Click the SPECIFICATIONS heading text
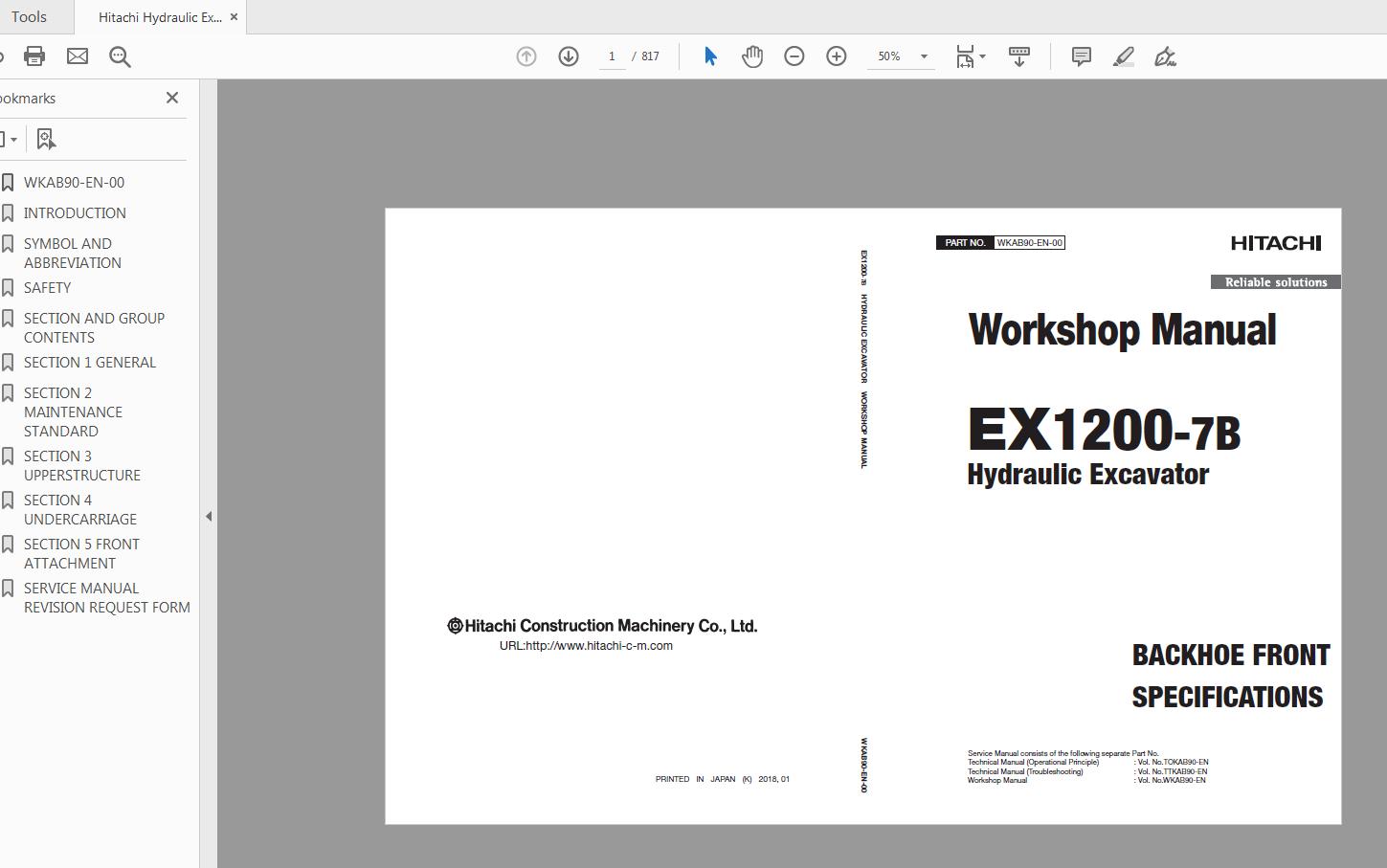1387x868 pixels. pyautogui.click(x=1227, y=698)
